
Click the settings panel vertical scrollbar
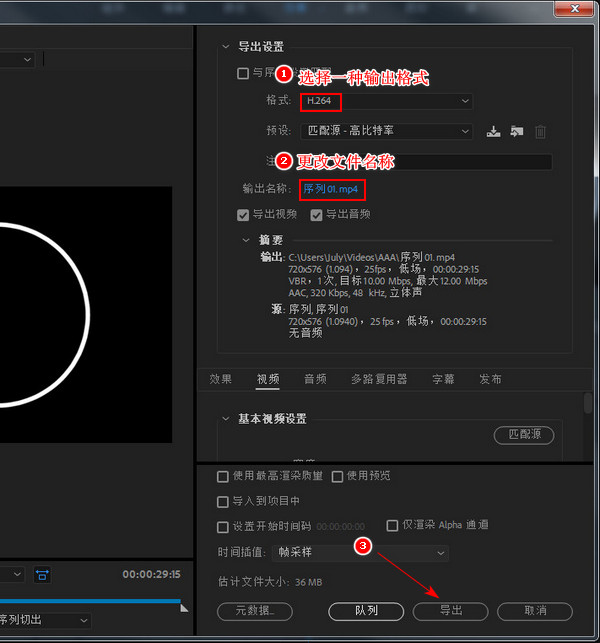588,404
